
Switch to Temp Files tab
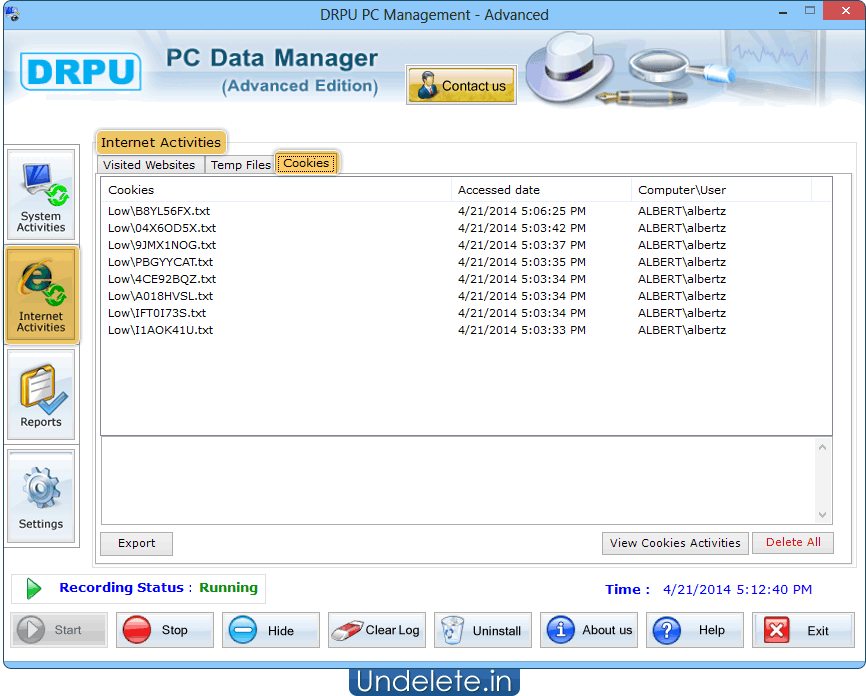tap(241, 165)
